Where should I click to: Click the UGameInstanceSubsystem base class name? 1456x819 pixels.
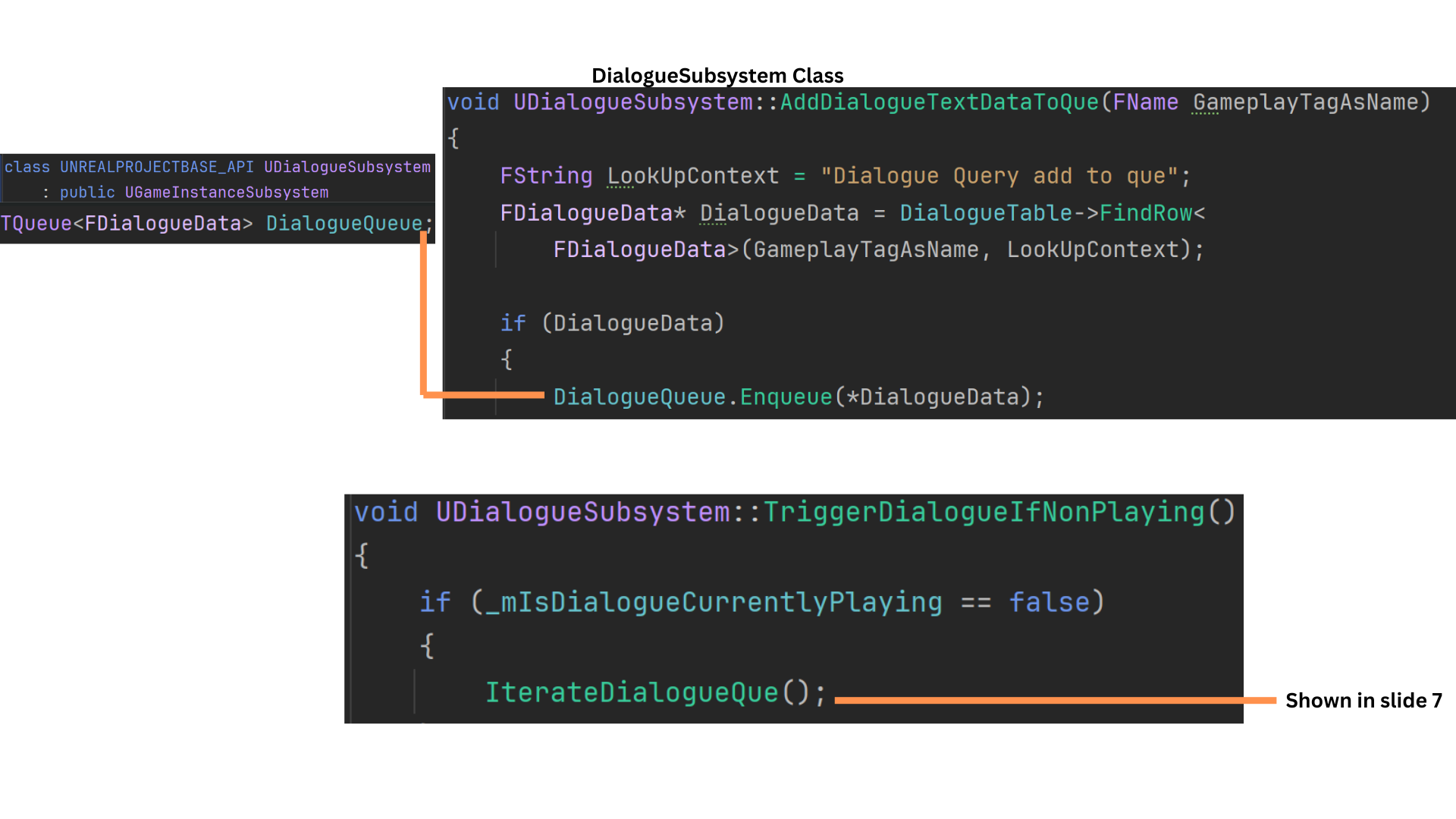tap(226, 193)
